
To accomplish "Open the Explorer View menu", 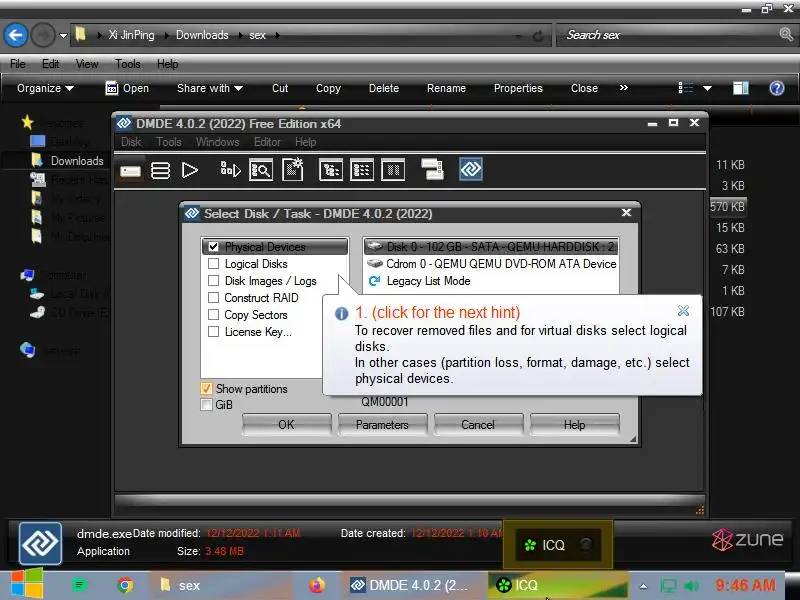I will pyautogui.click(x=87, y=64).
